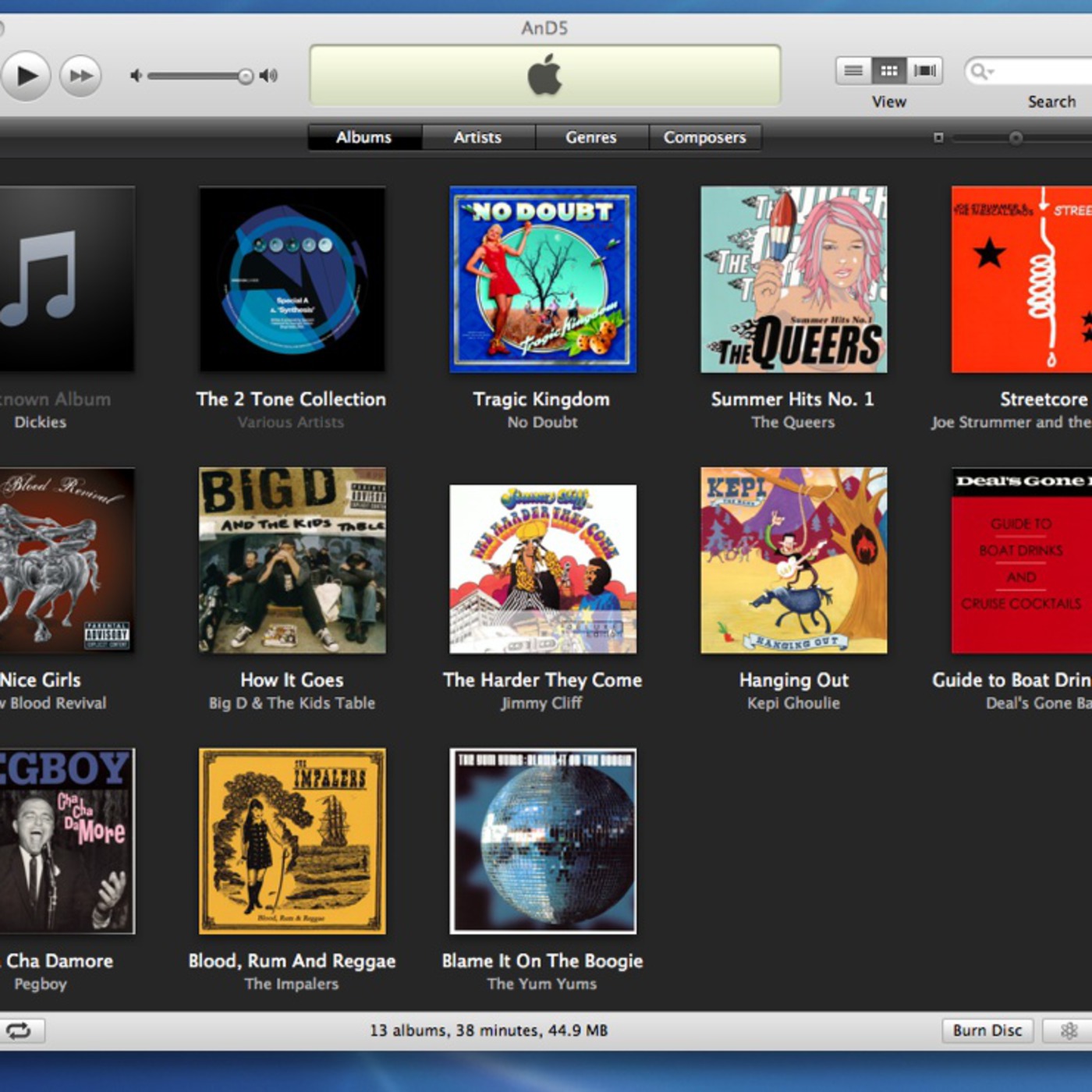The width and height of the screenshot is (1092, 1092).
Task: Switch to the Artists tab
Action: pyautogui.click(x=477, y=137)
